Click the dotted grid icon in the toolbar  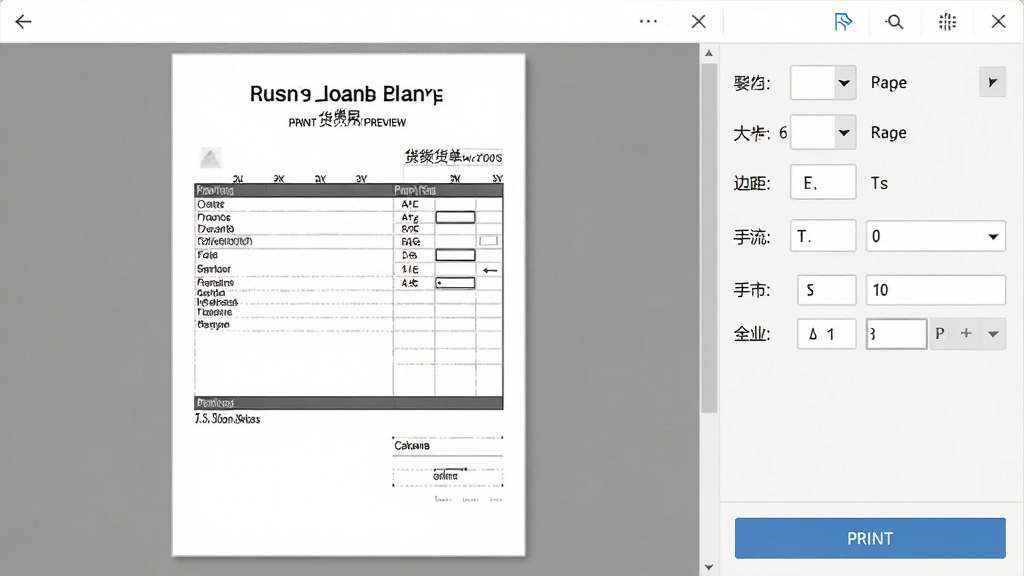[948, 22]
